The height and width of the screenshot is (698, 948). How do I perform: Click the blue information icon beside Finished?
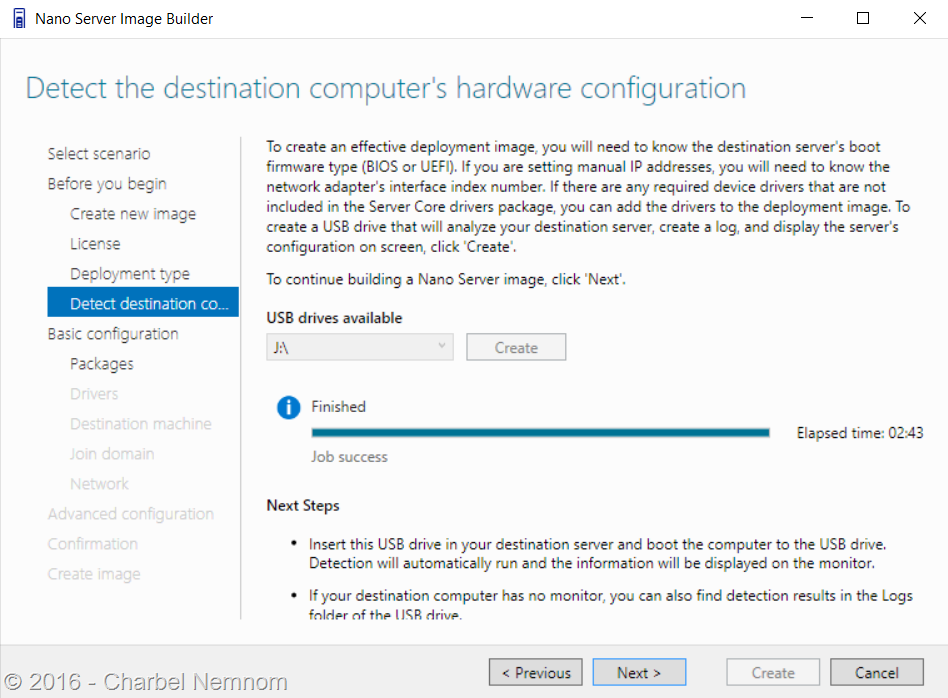288,408
